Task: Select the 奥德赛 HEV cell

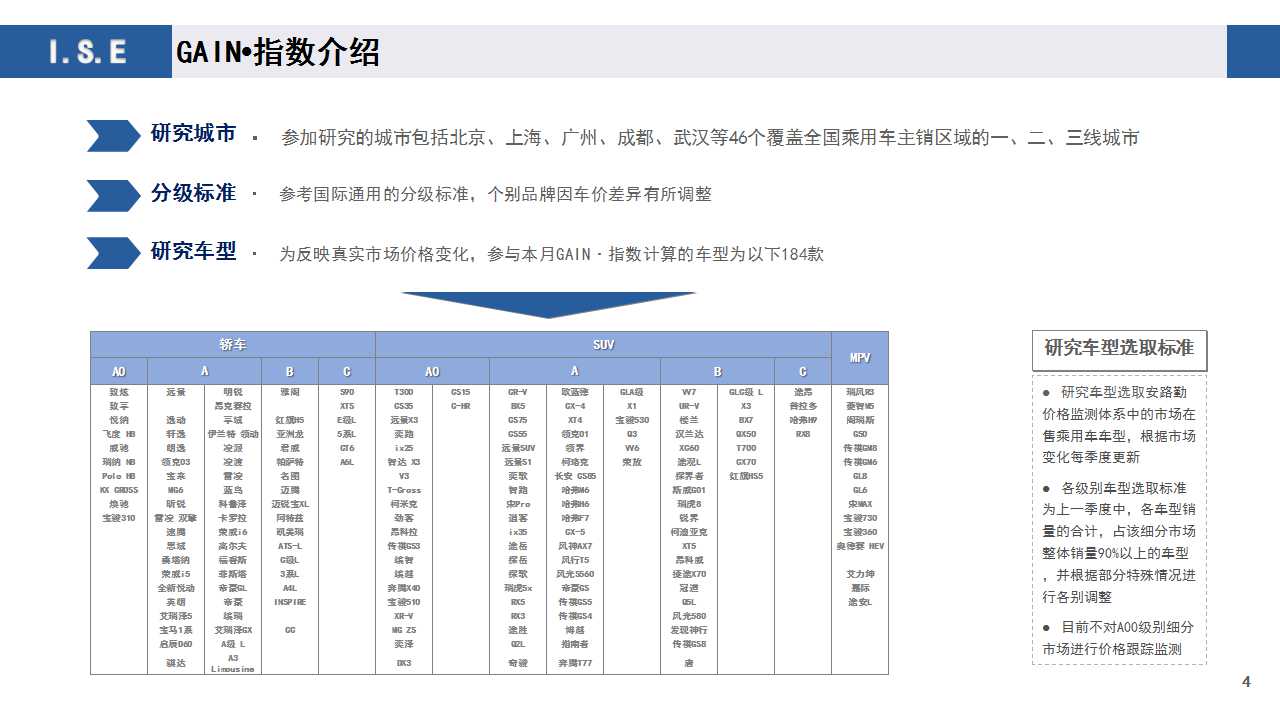Action: coord(860,547)
